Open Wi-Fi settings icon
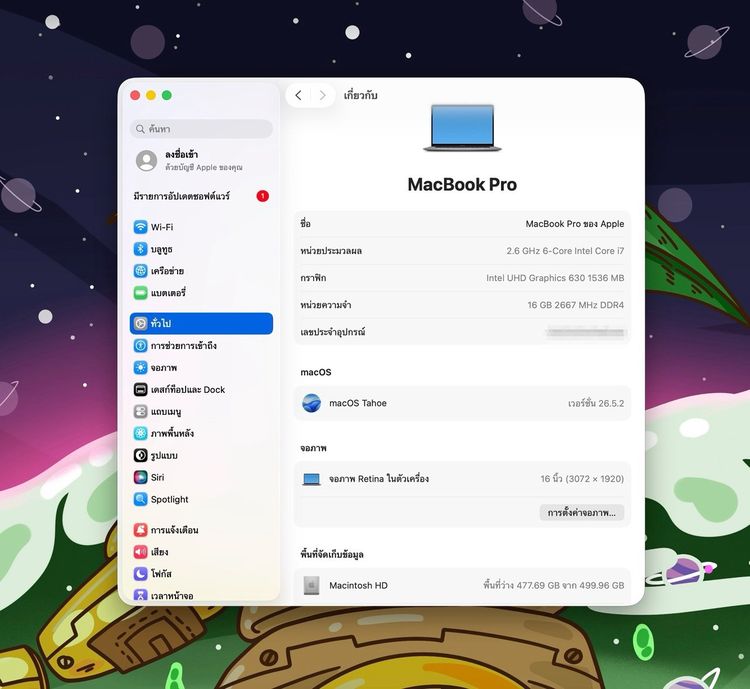The image size is (750, 689). (x=140, y=227)
